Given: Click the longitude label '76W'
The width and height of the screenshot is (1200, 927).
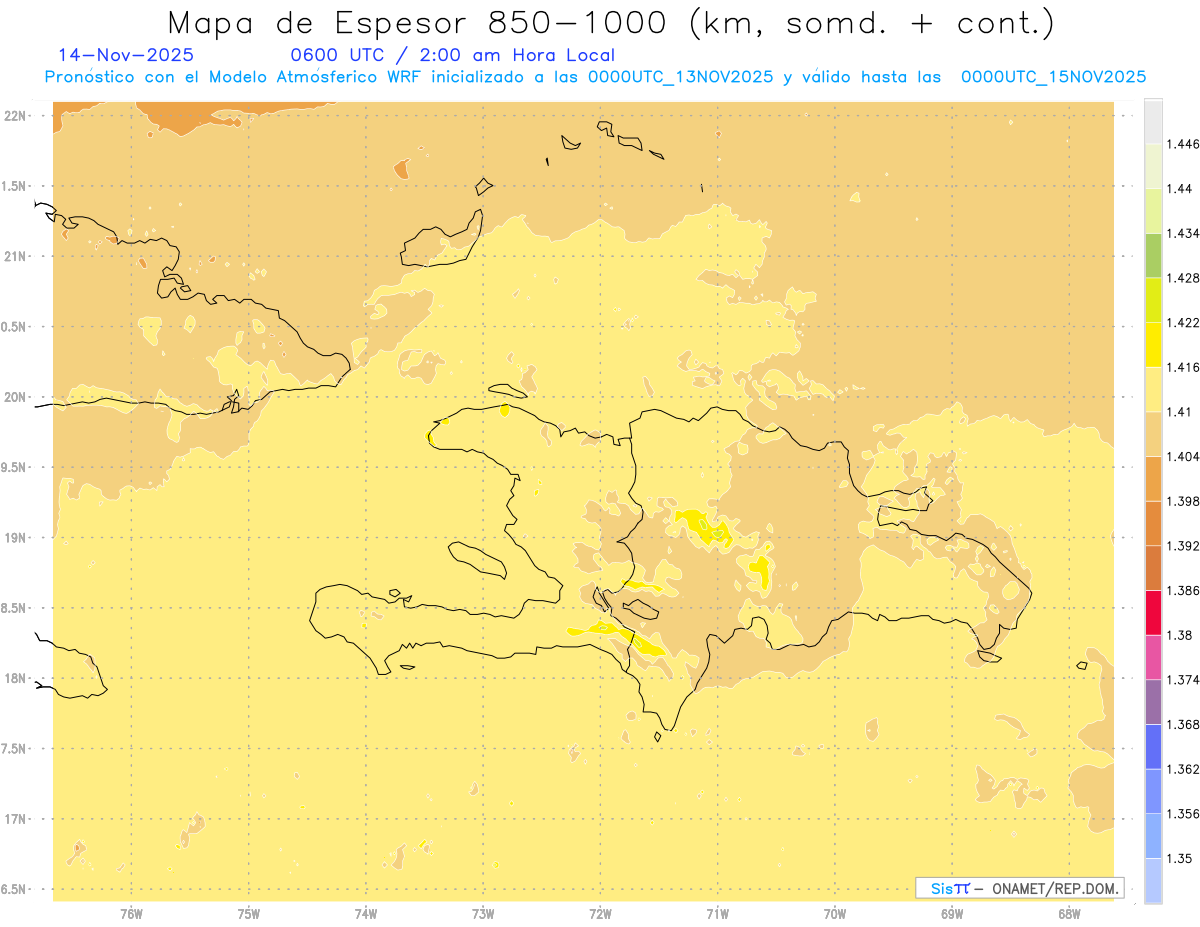Looking at the screenshot, I should pyautogui.click(x=132, y=914).
